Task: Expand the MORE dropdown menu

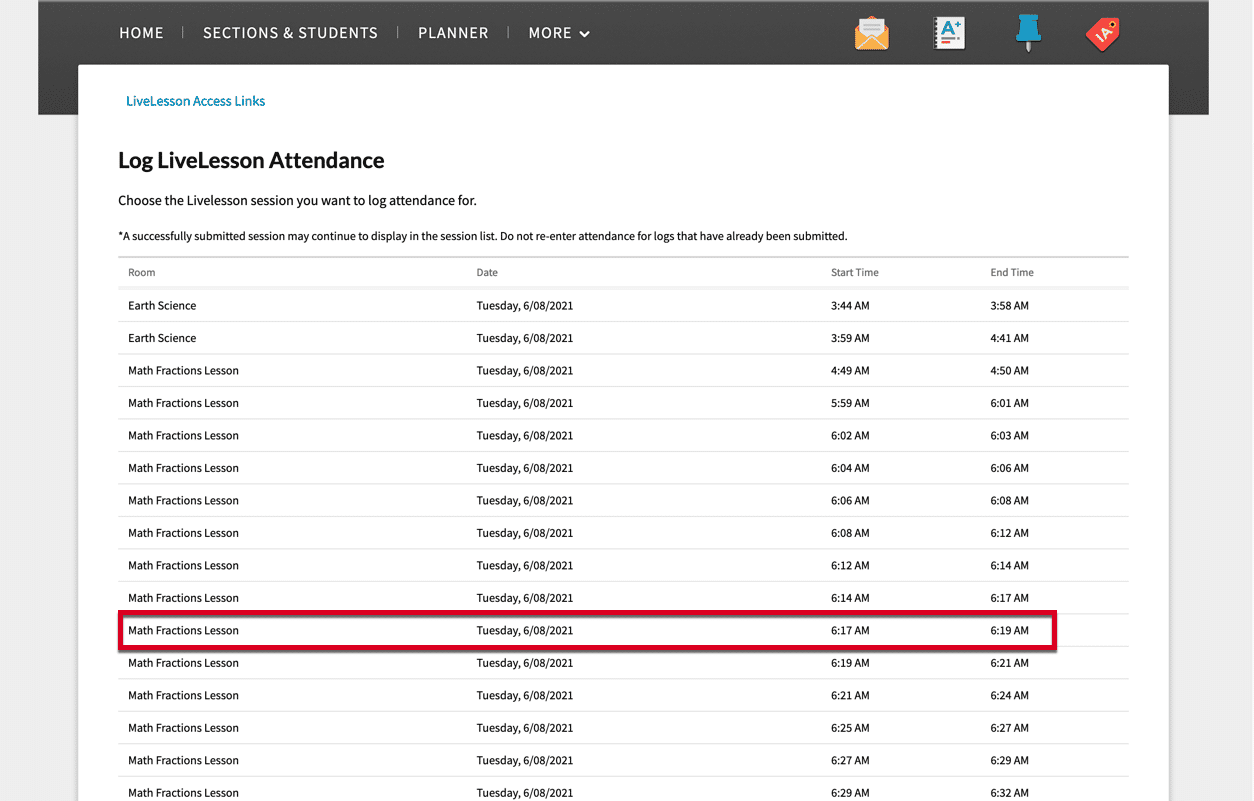Action: click(x=558, y=33)
